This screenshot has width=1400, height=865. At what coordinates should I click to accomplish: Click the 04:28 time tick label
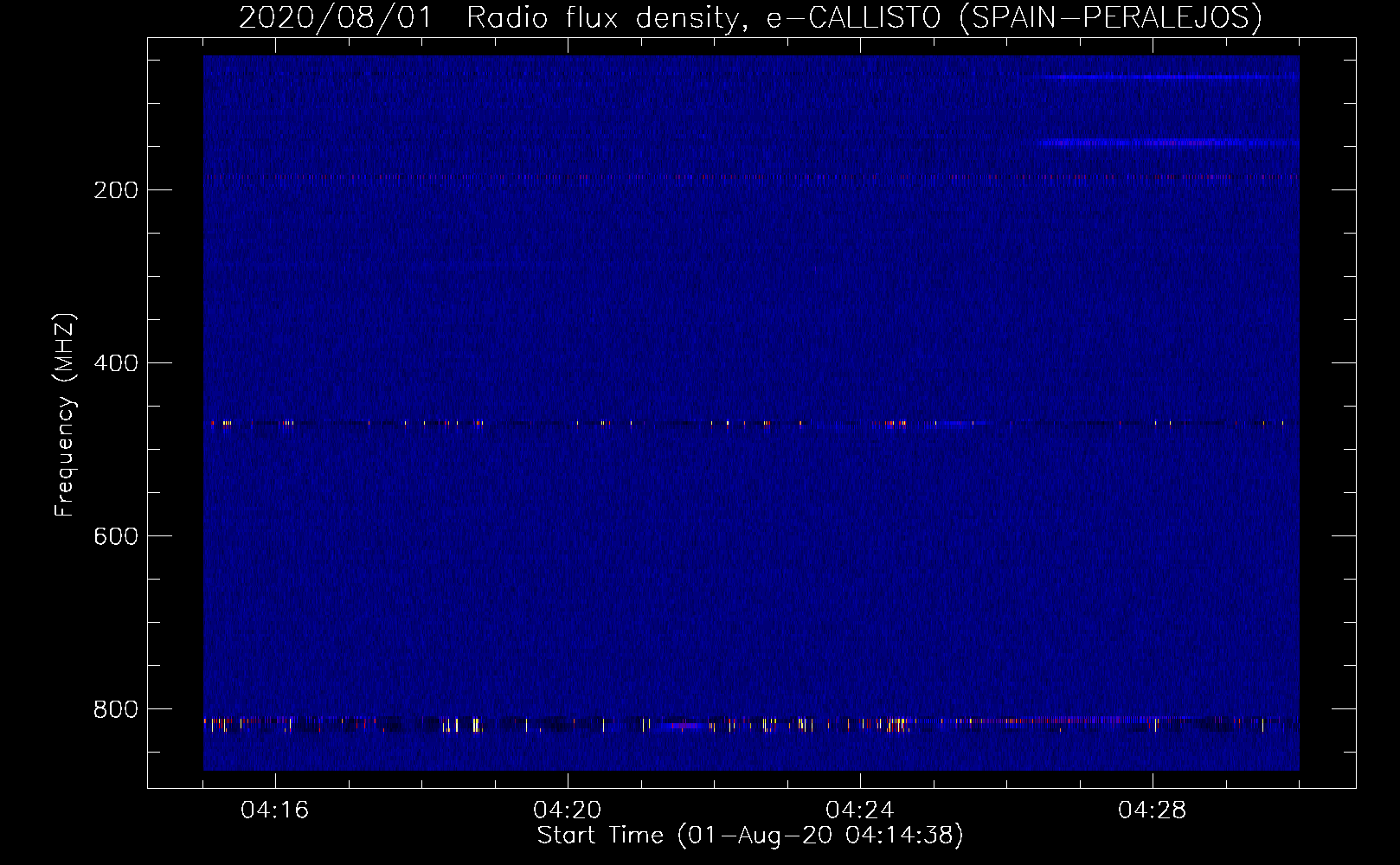pos(1153,811)
